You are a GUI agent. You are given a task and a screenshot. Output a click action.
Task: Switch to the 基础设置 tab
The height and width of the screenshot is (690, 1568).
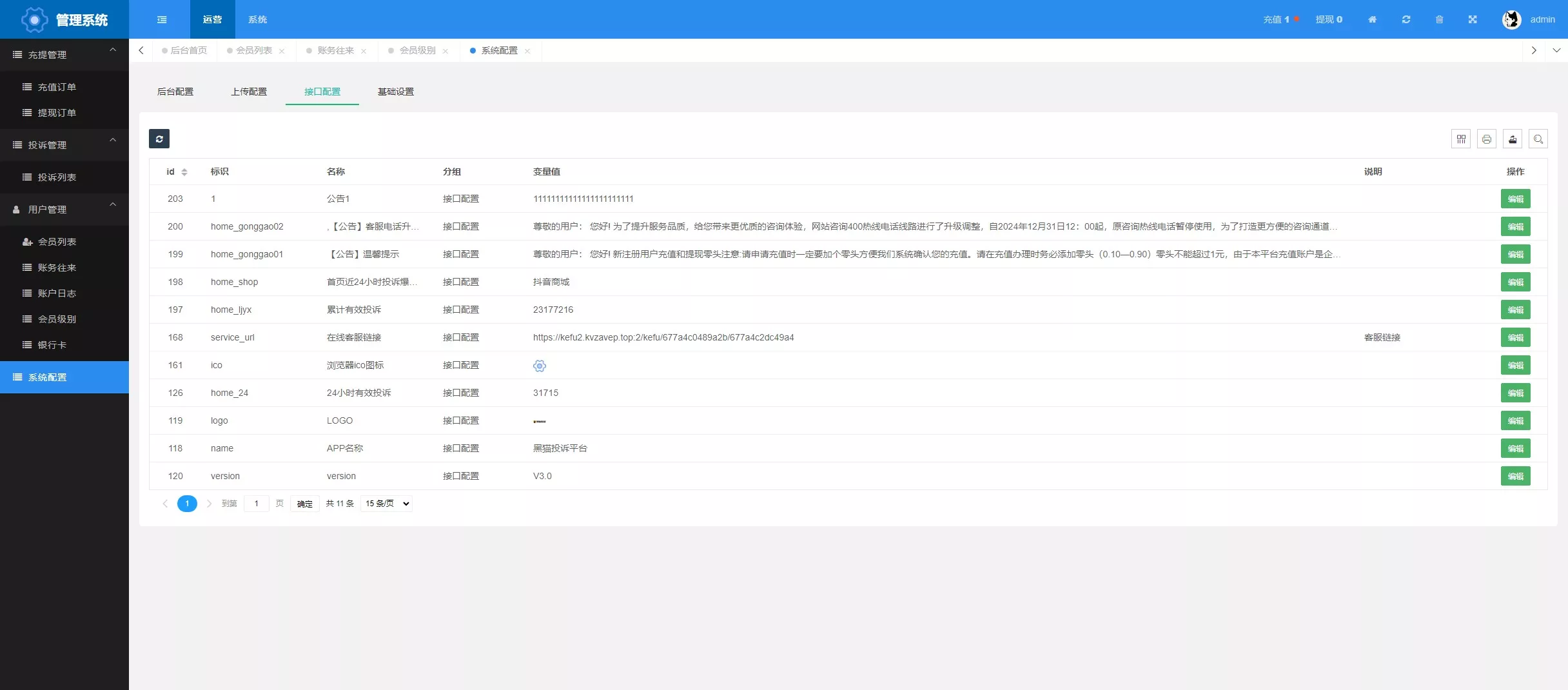(395, 92)
